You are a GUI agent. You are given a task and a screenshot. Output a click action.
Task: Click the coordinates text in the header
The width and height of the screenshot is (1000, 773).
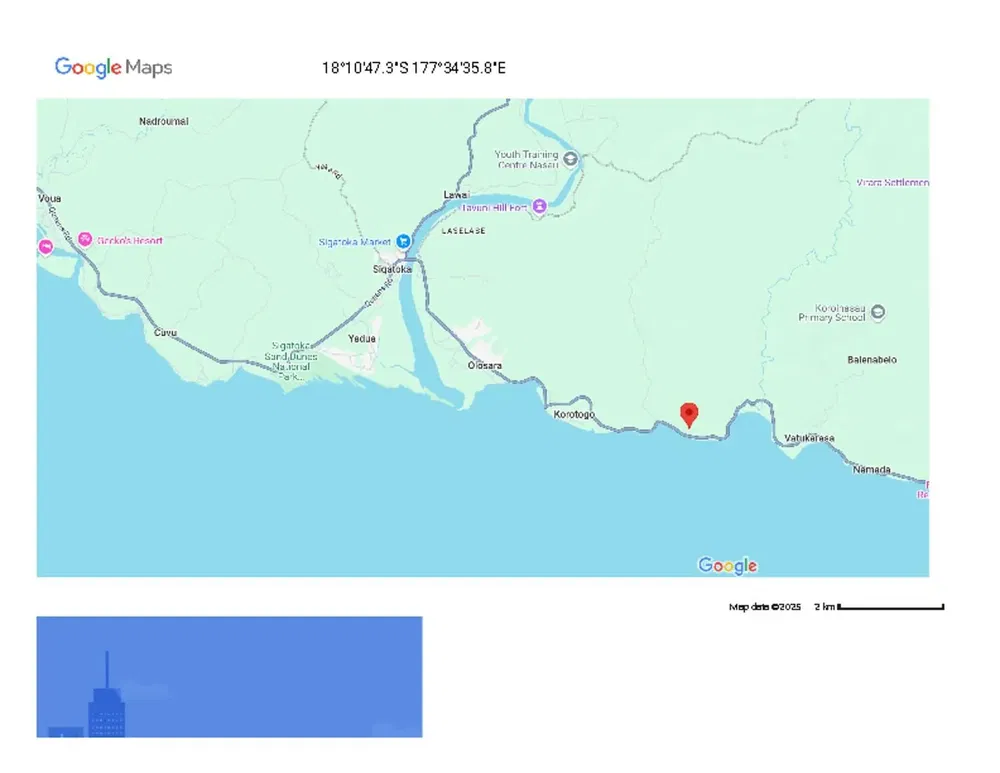[x=413, y=68]
